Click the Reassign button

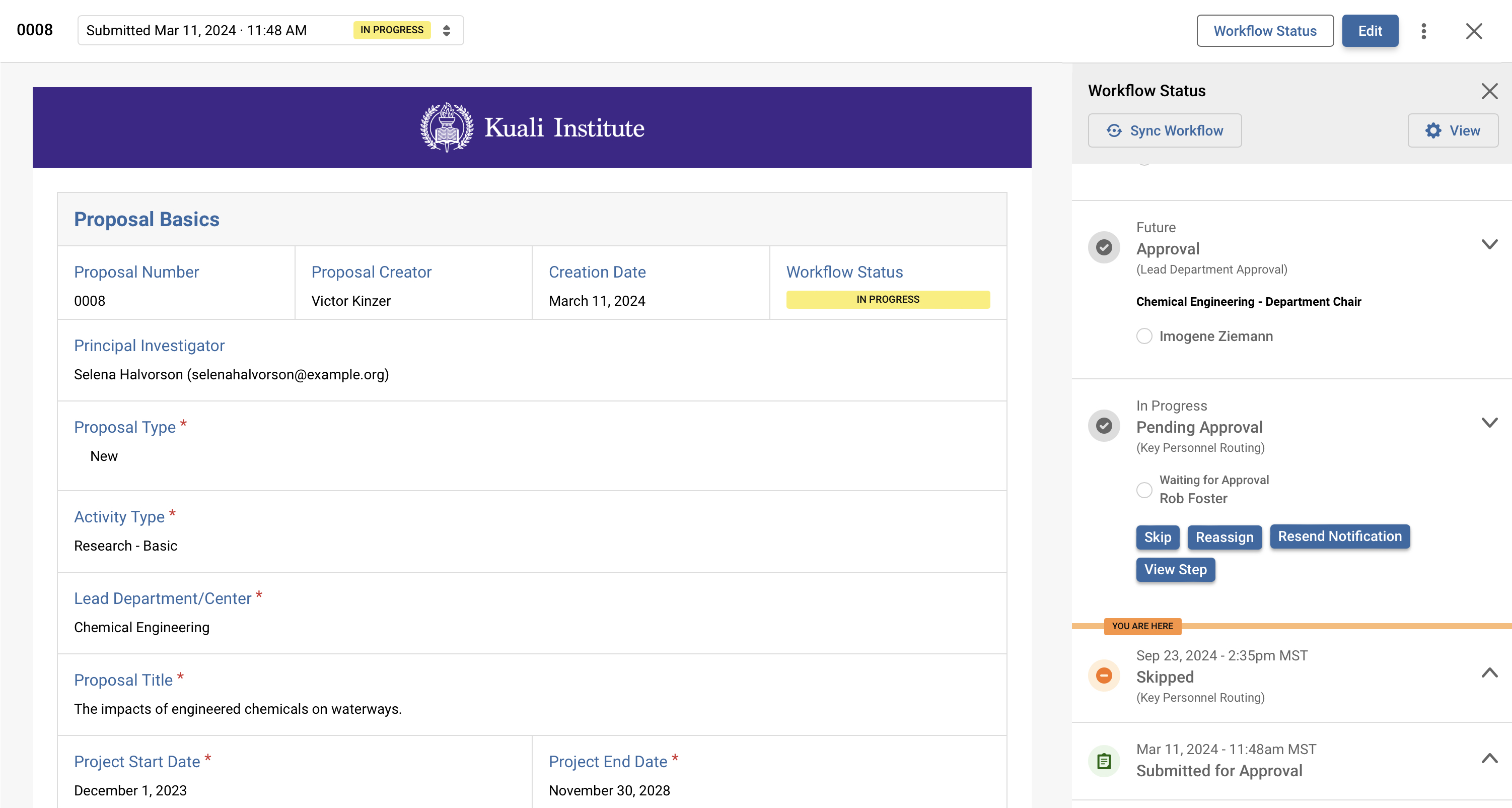coord(1225,537)
